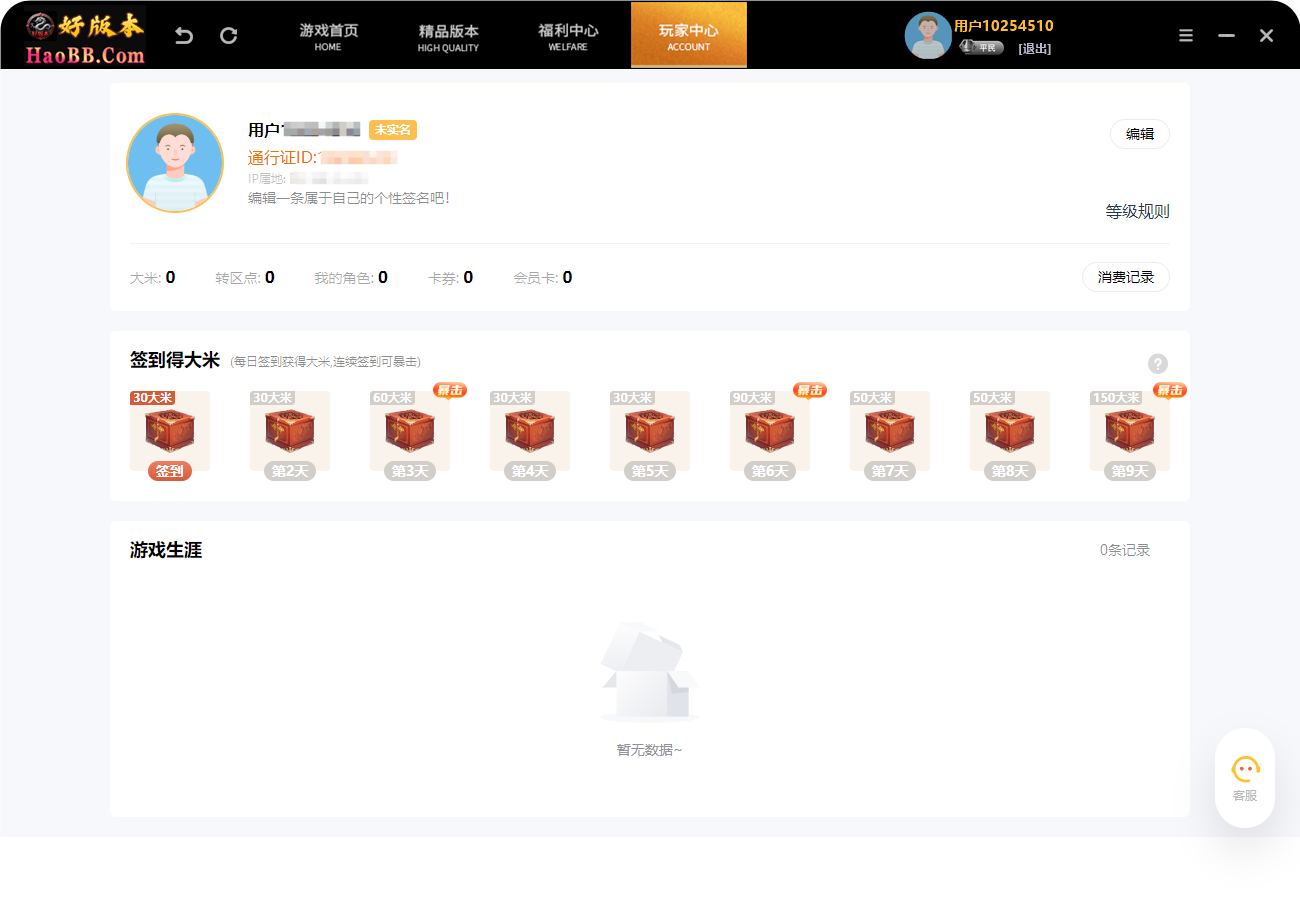
Task: Click the day 3 treasure chest
Action: pos(410,431)
